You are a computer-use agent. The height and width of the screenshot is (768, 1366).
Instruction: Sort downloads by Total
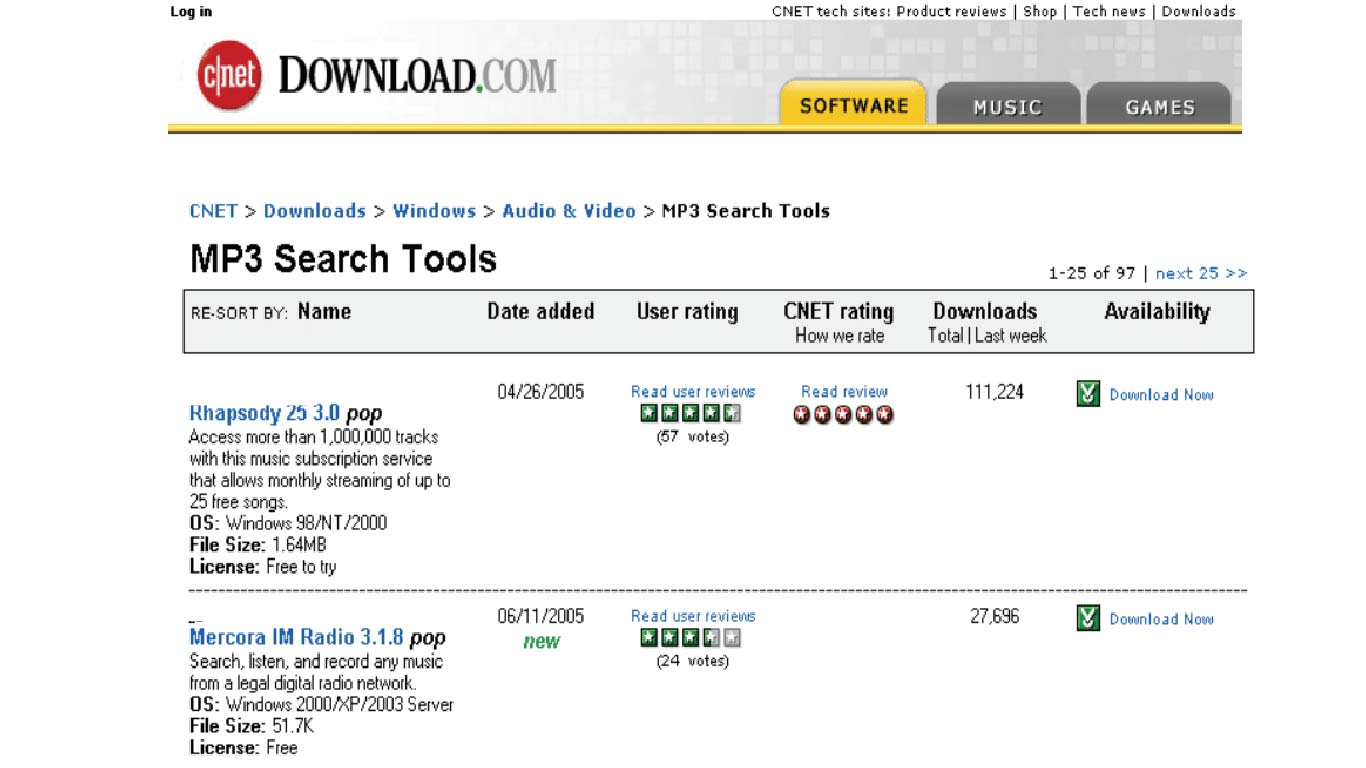[x=945, y=336]
